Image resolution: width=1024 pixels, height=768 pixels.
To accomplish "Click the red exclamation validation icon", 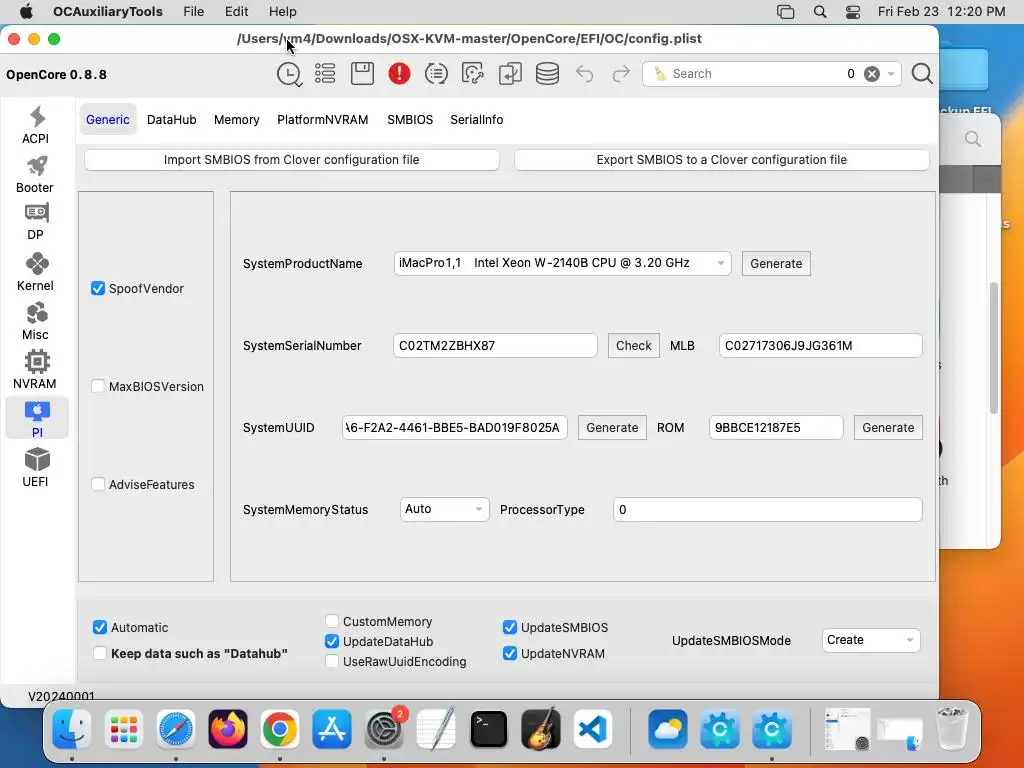I will 399,74.
